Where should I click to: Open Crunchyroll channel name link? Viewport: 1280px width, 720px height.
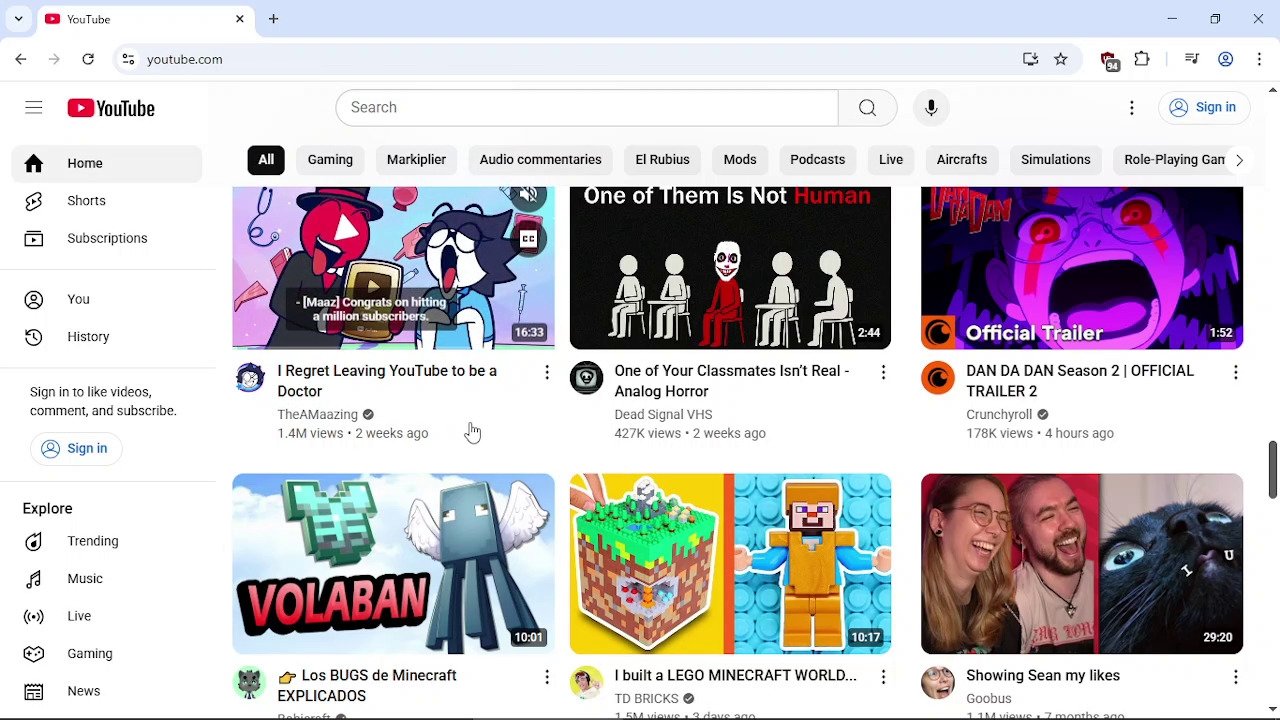(x=999, y=414)
